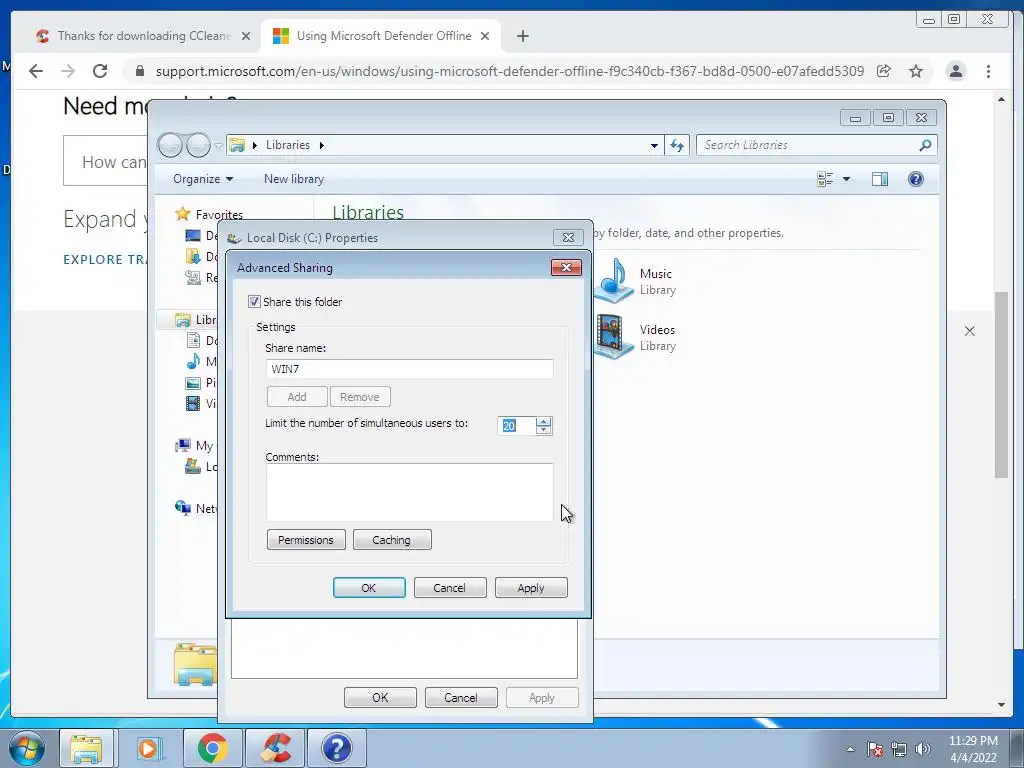Click the Explorer back navigation button
Viewport: 1024px width, 768px height.
170,145
